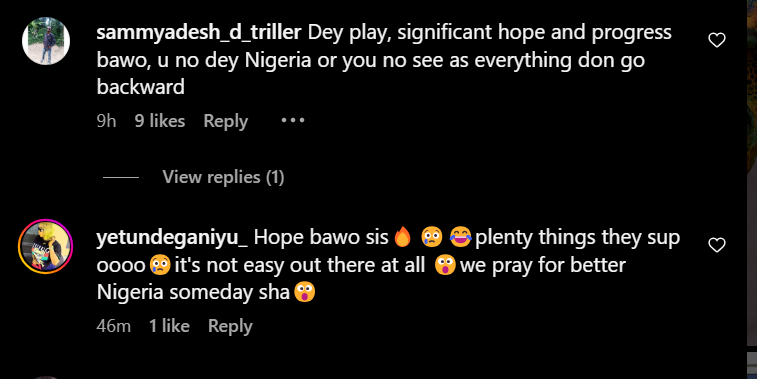Click the line beside View replies

coord(121,177)
